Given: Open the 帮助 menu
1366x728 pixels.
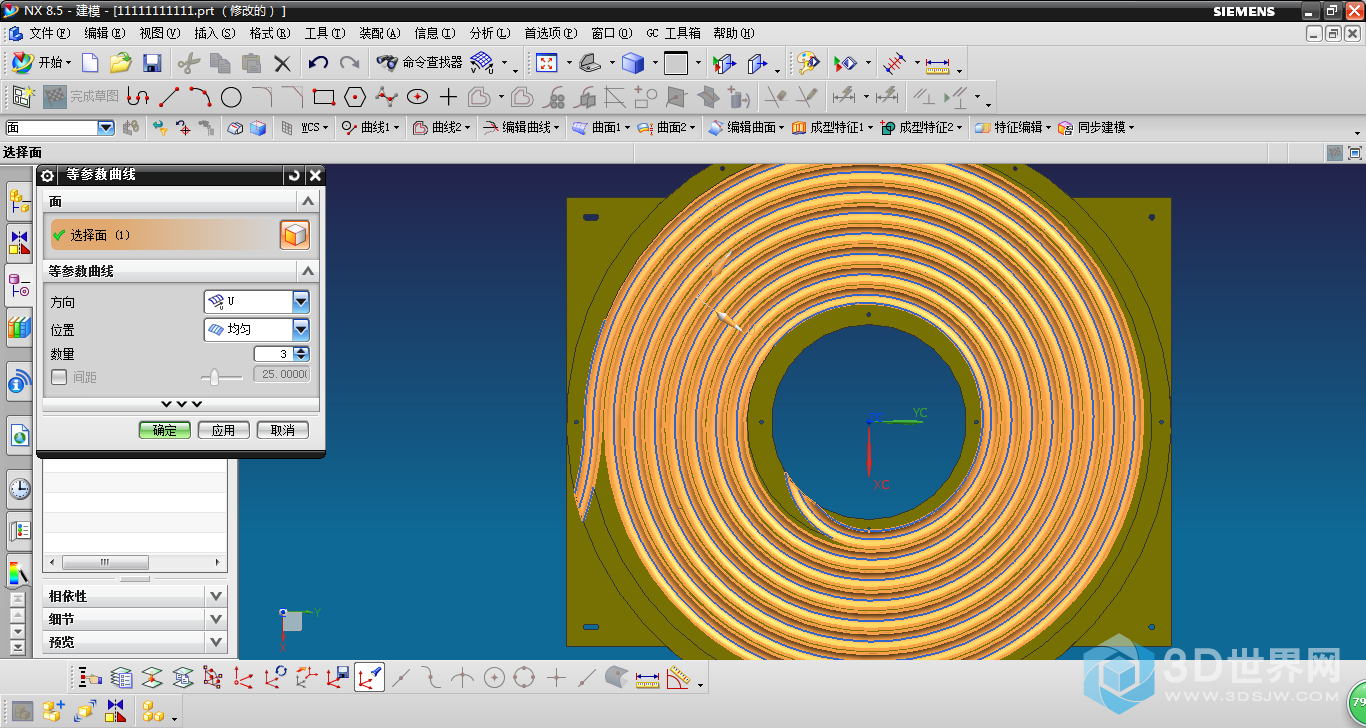Looking at the screenshot, I should [733, 33].
